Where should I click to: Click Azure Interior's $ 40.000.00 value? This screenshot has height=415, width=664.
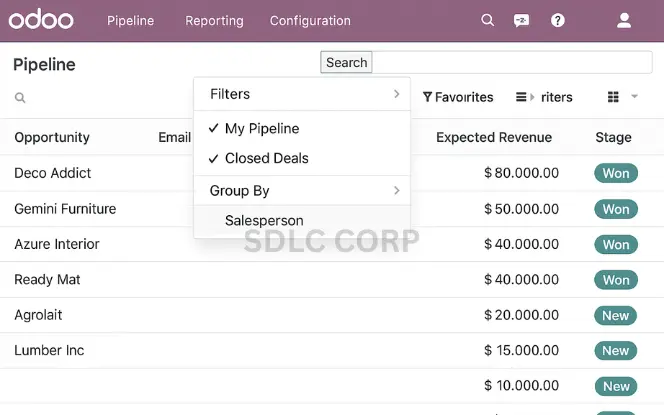tap(521, 244)
